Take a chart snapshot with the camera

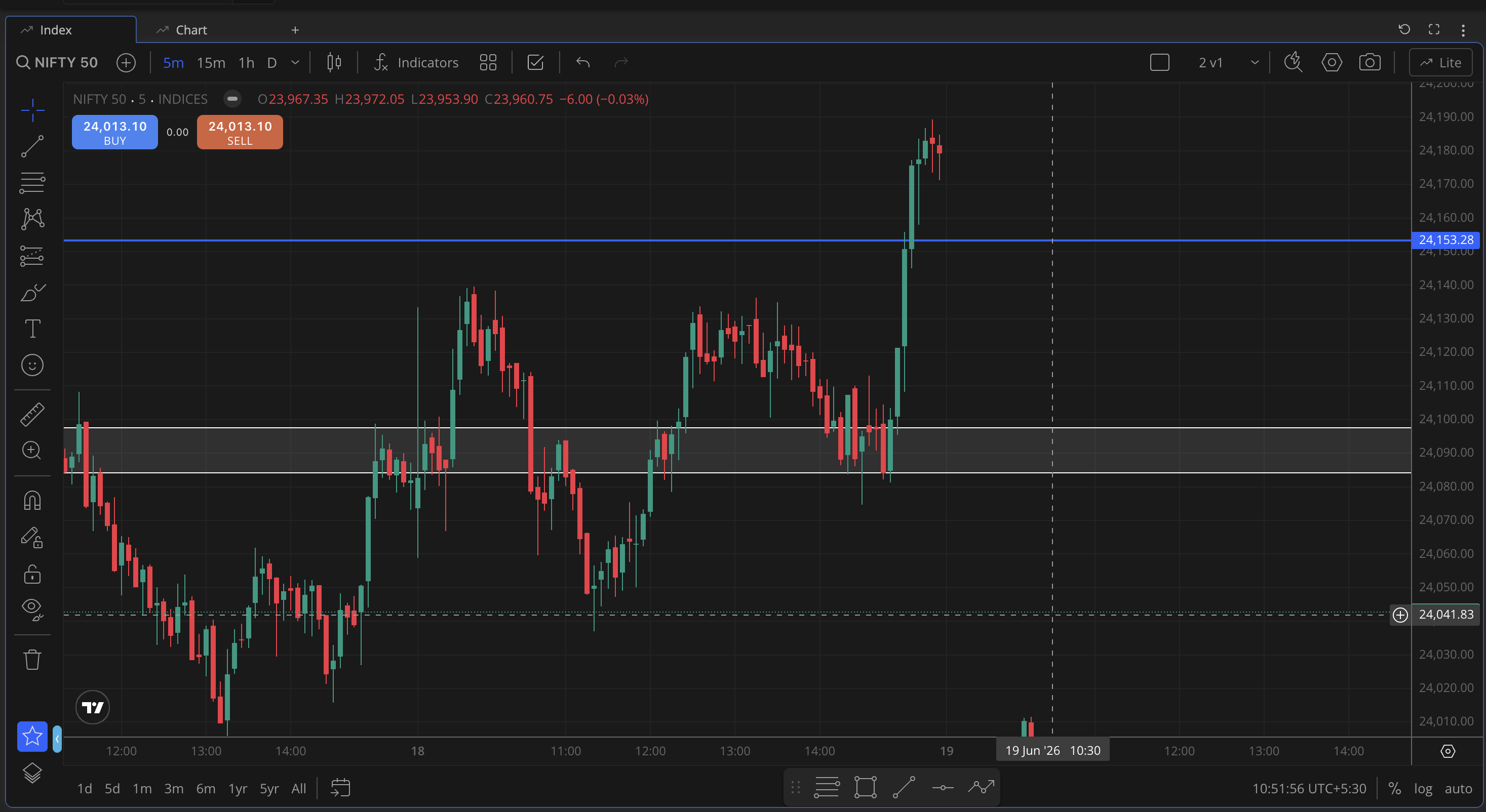1370,62
